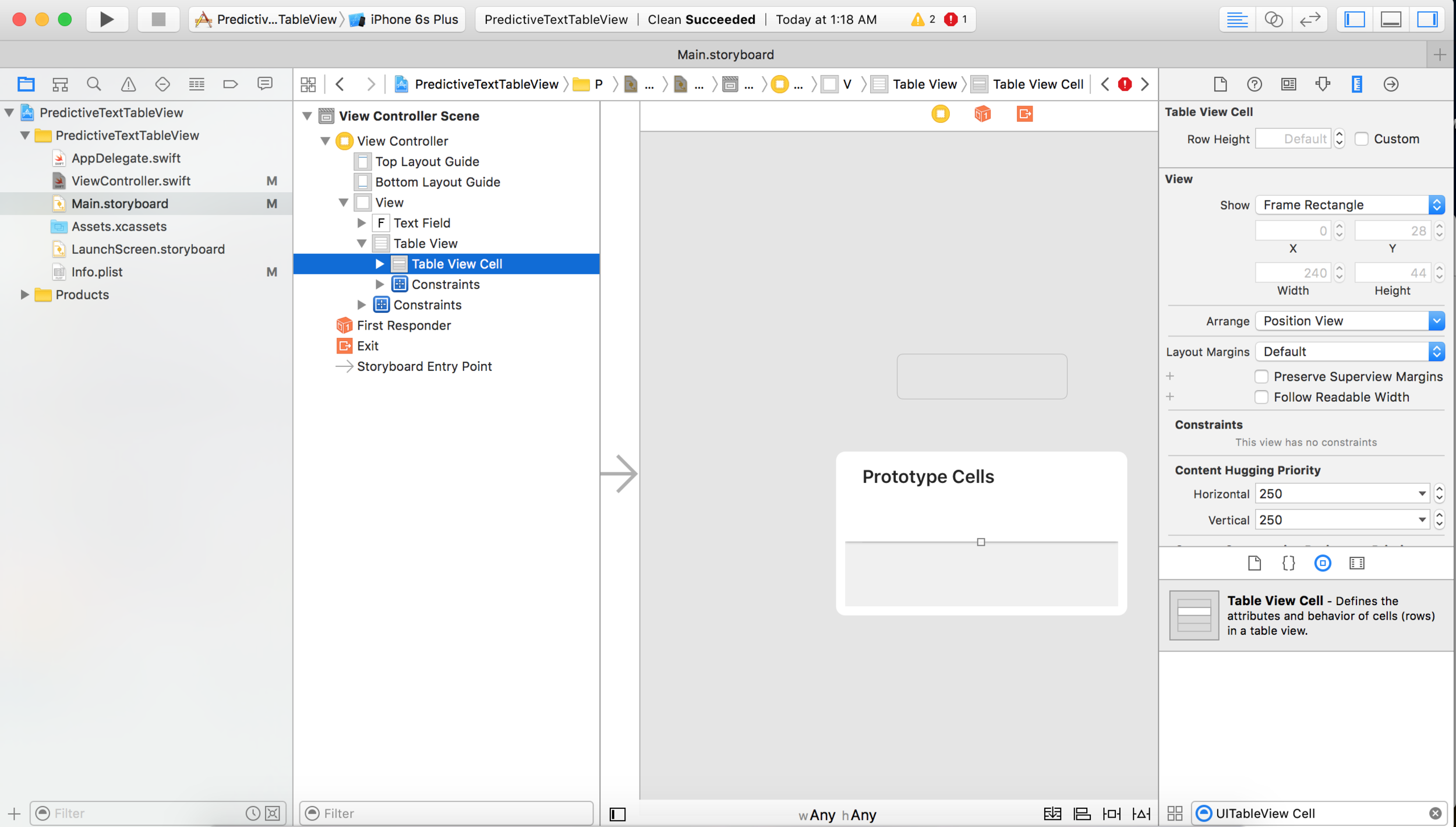
Task: Open Vertical hugging priority combo box
Action: (x=1342, y=520)
